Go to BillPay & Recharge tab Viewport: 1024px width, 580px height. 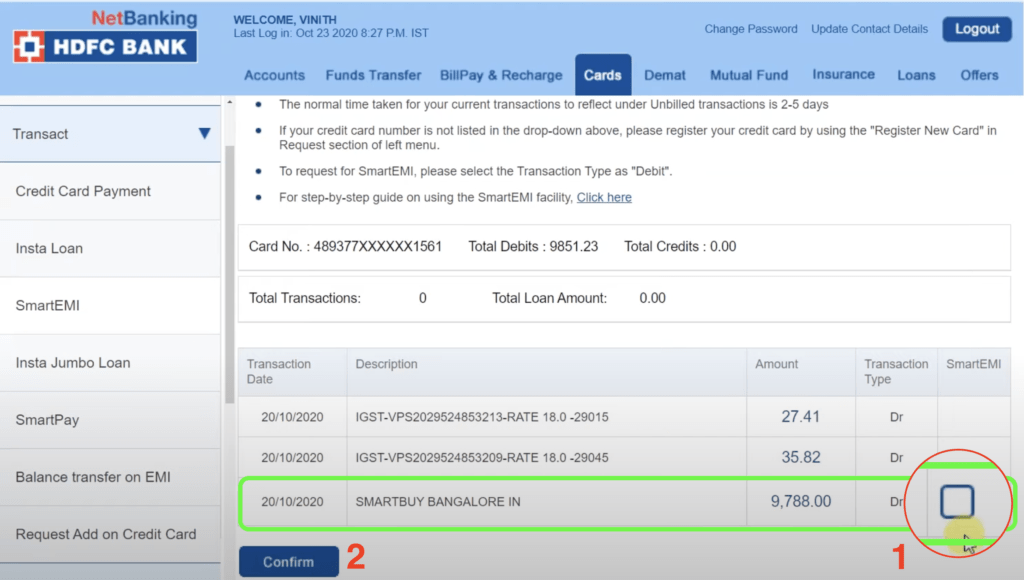501,75
